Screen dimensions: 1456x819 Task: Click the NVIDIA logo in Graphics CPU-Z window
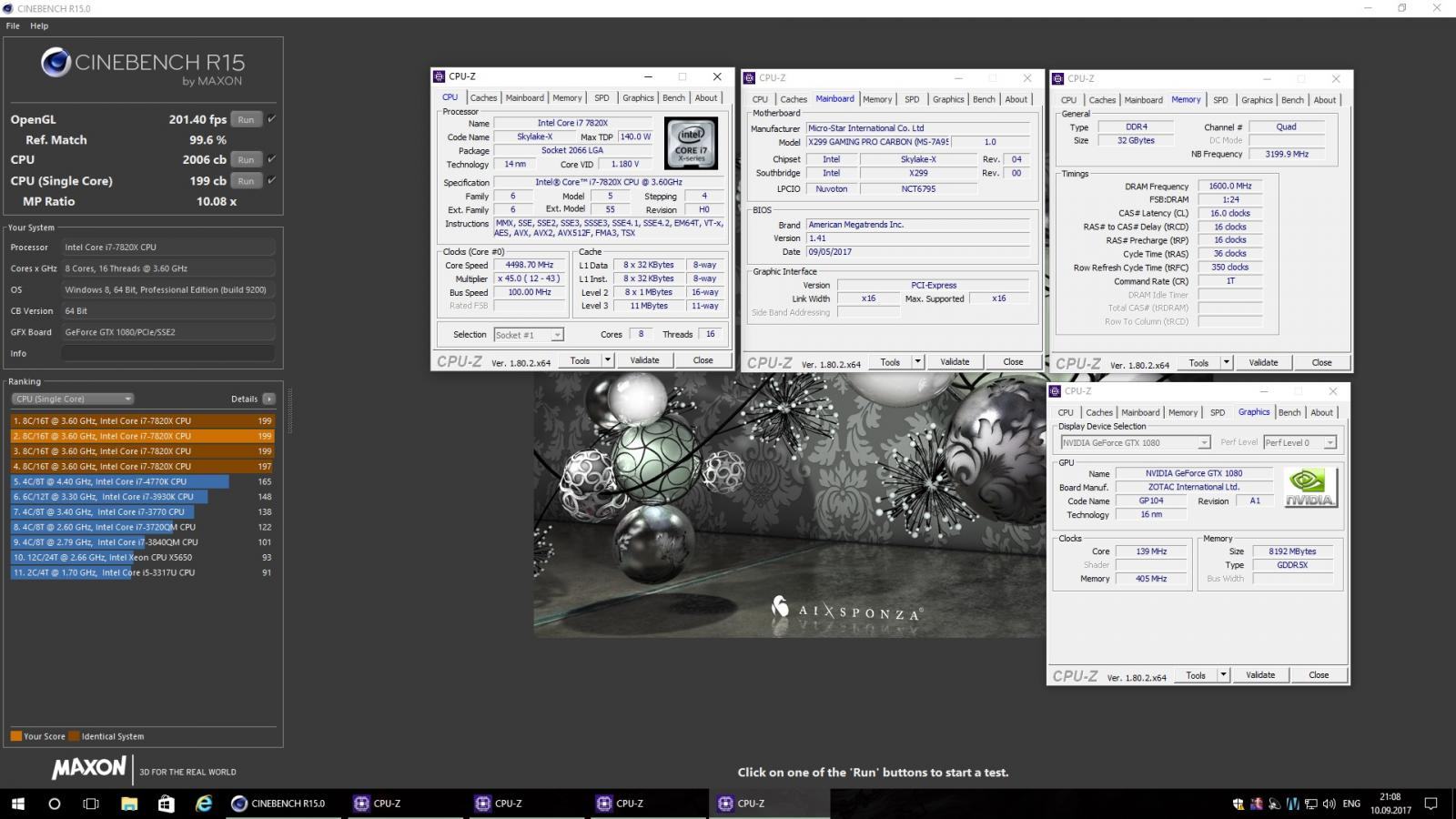[1309, 488]
